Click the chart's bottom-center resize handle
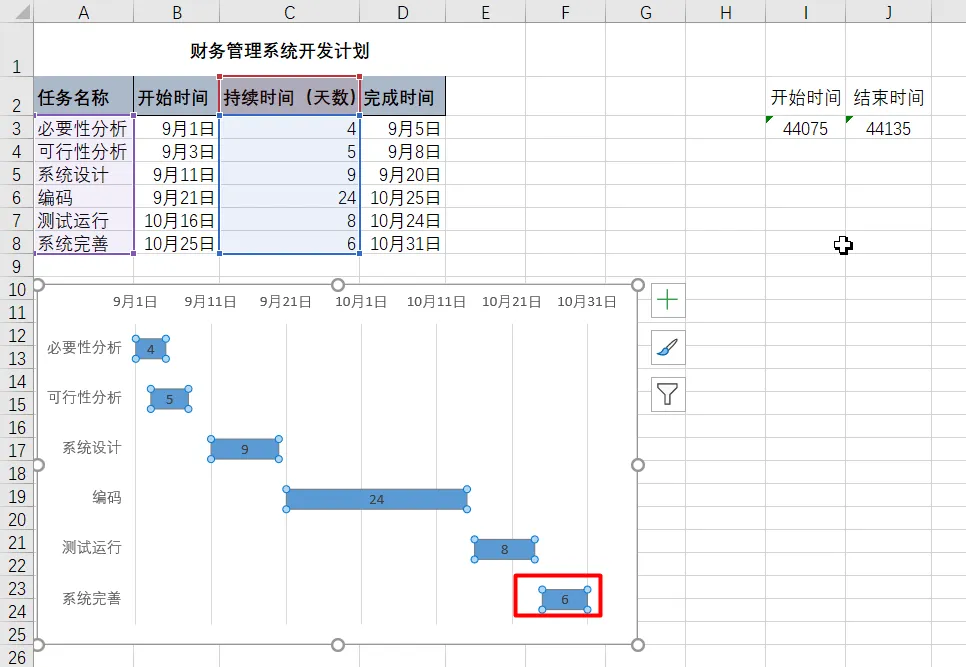 [x=338, y=645]
